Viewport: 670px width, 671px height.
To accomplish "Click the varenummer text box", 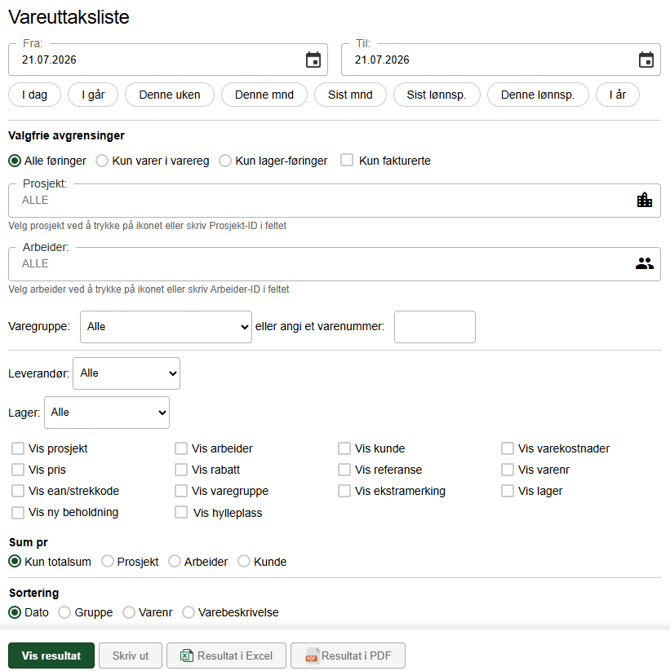I will [435, 327].
